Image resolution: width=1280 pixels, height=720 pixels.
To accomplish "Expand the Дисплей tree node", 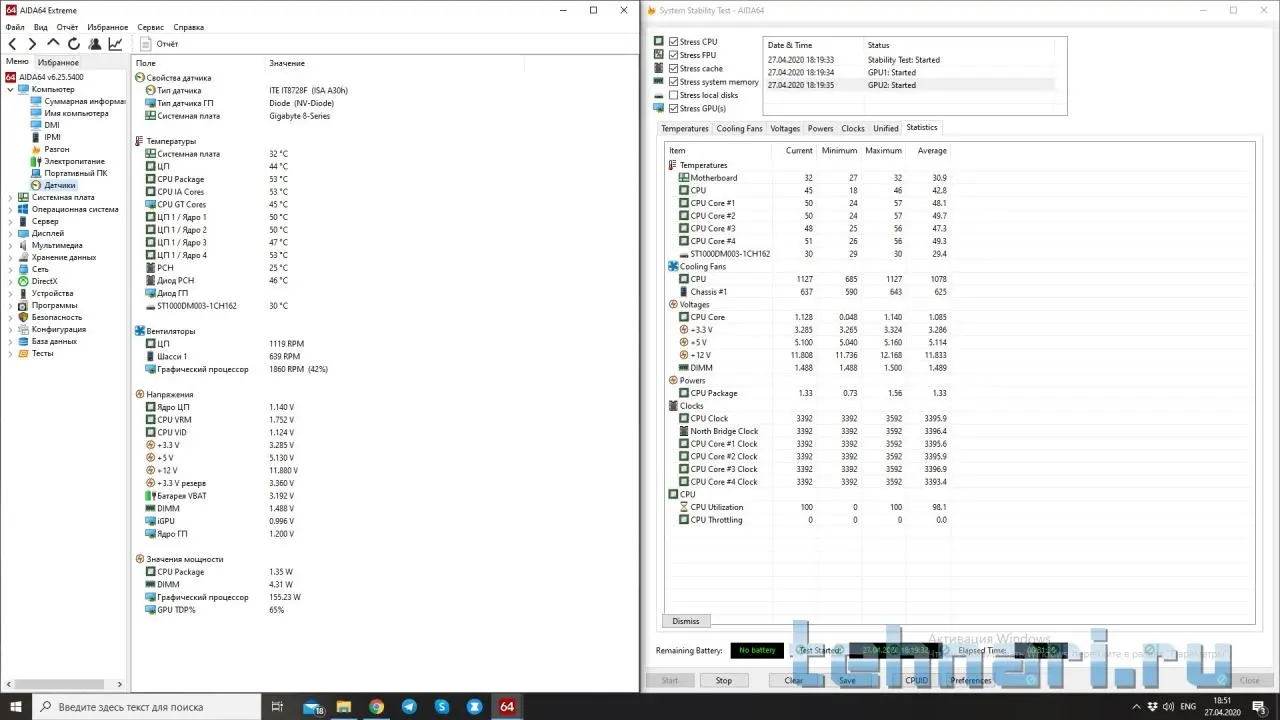I will tap(11, 233).
